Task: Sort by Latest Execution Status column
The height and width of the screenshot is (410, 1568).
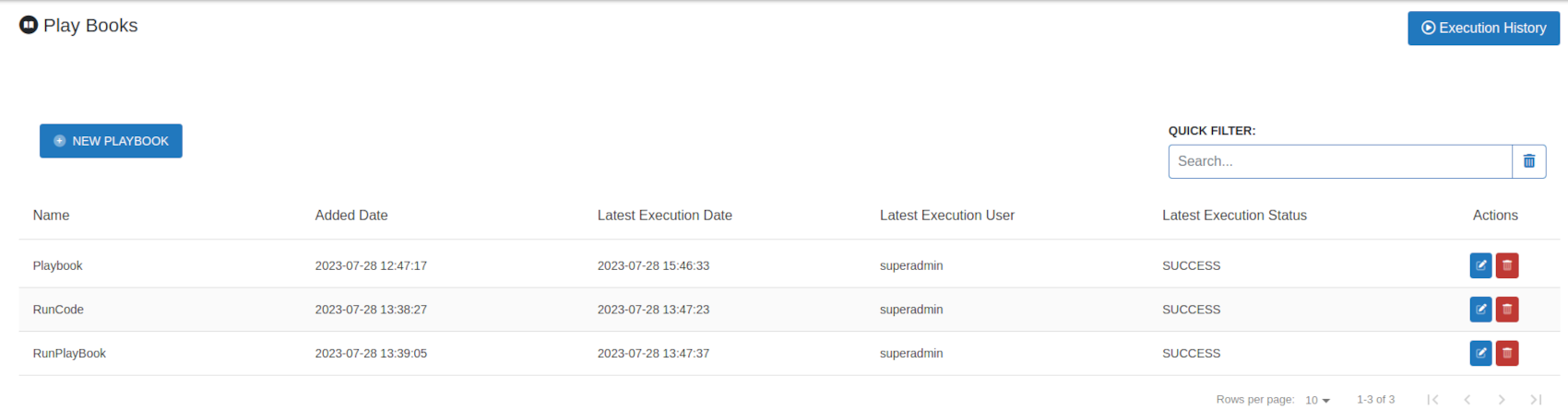Action: click(x=1234, y=216)
